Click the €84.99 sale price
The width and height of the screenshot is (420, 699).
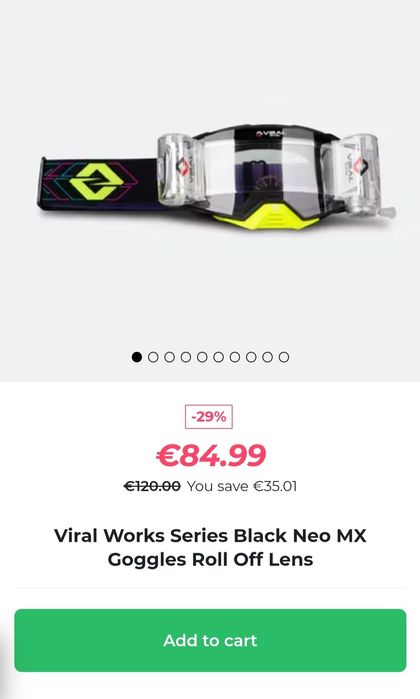(210, 455)
